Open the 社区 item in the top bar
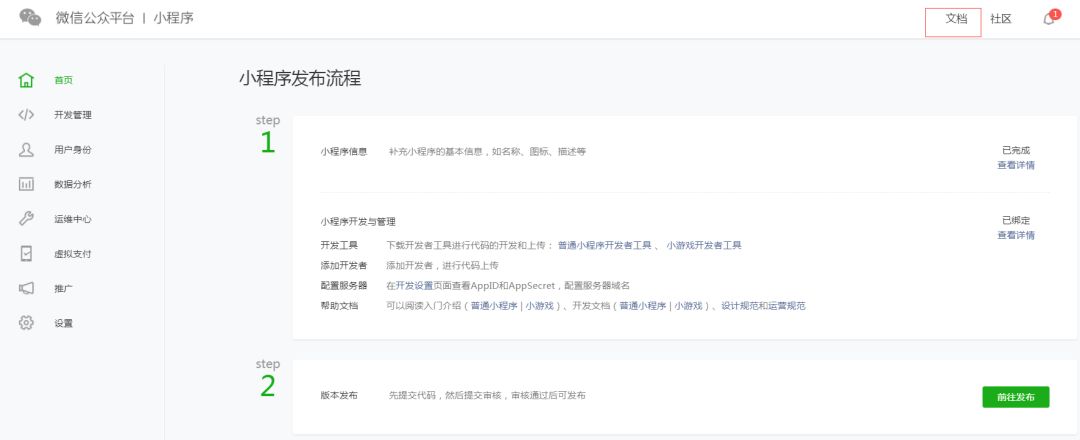Viewport: 1080px width, 440px height. tap(1001, 19)
